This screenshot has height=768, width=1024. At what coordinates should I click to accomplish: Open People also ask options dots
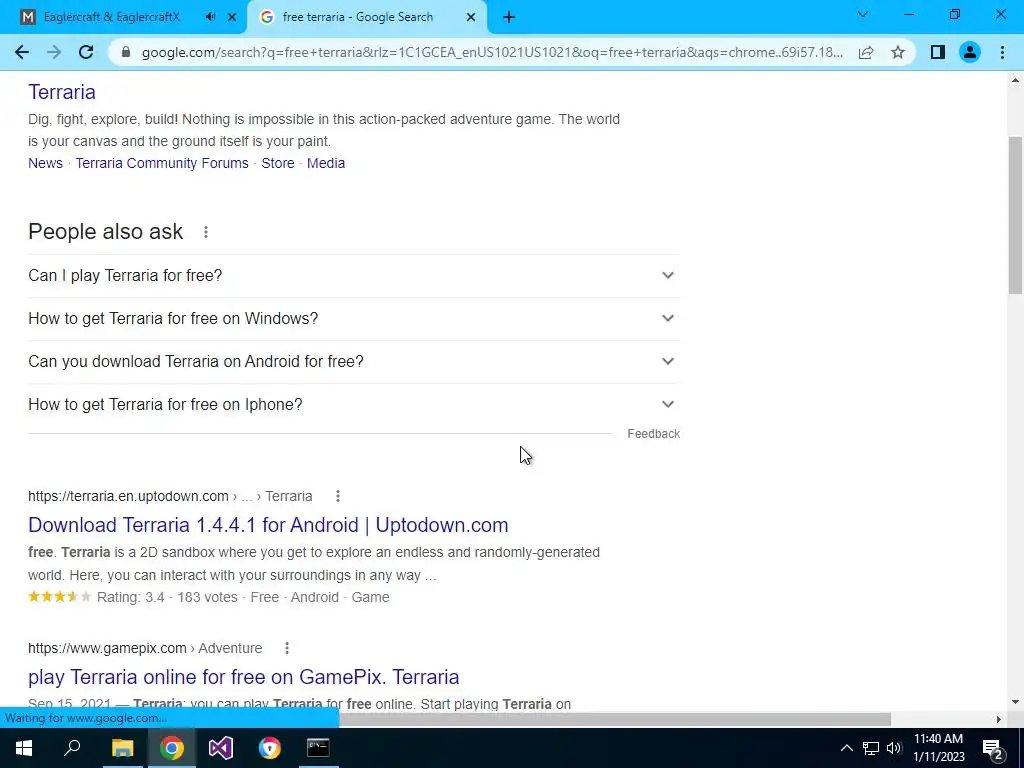click(206, 232)
